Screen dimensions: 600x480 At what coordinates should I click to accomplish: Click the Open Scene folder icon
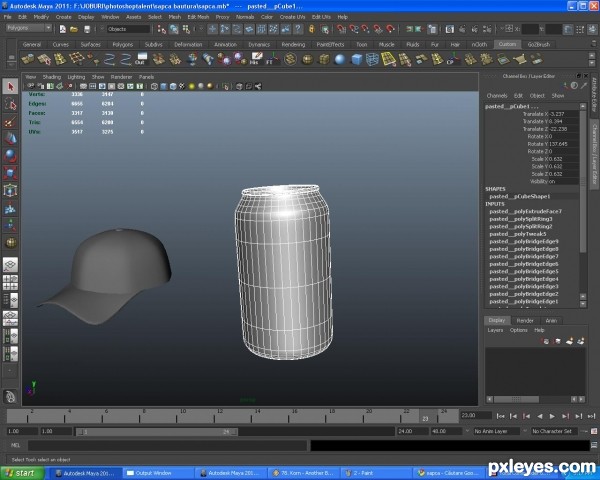(74, 29)
